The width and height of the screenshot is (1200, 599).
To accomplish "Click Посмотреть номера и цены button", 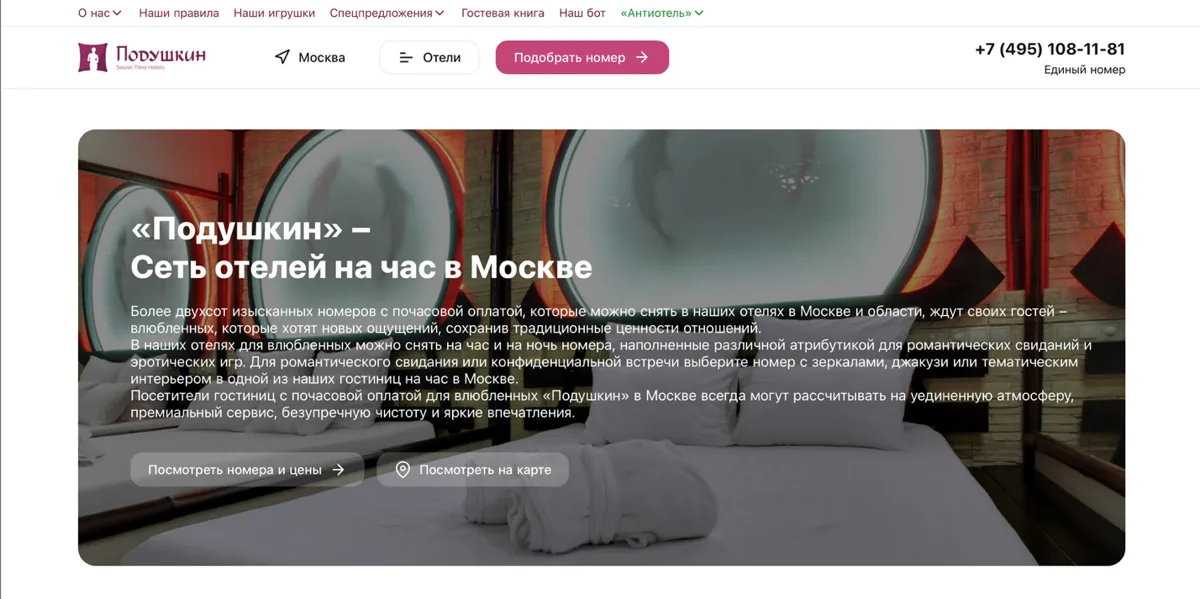I will pyautogui.click(x=247, y=470).
